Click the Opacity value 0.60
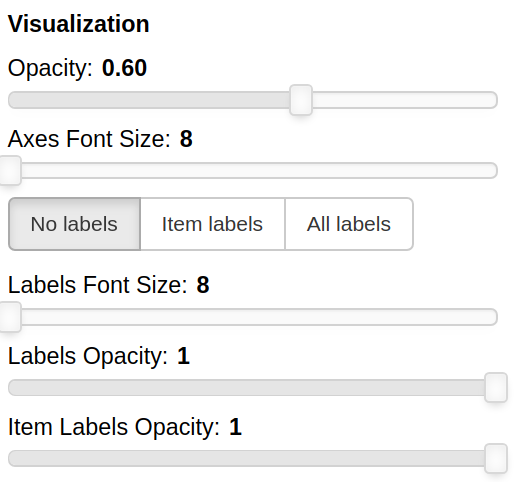 click(124, 68)
